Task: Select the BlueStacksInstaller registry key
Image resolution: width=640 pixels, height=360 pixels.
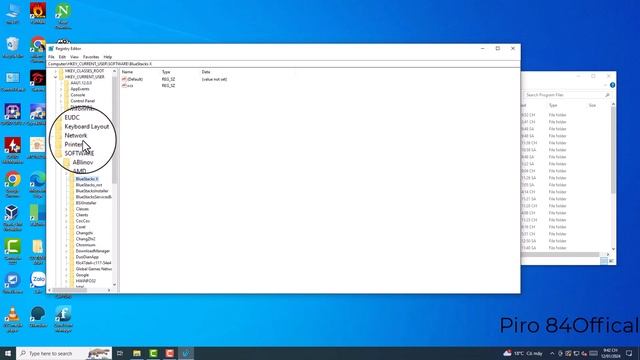Action: (92, 191)
